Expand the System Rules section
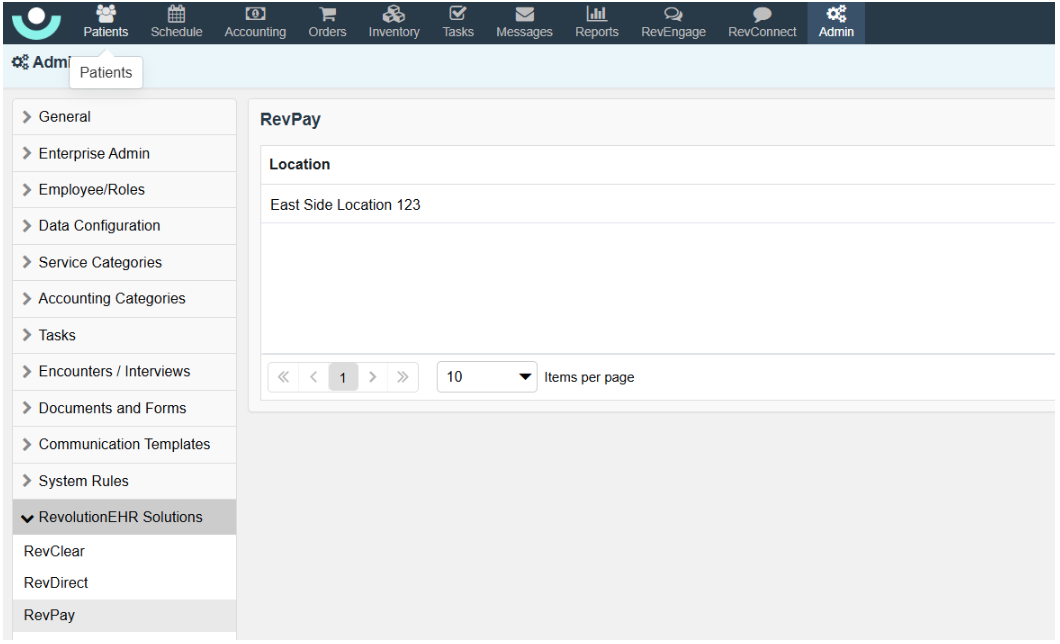Viewport: 1060px width, 644px height. (124, 481)
